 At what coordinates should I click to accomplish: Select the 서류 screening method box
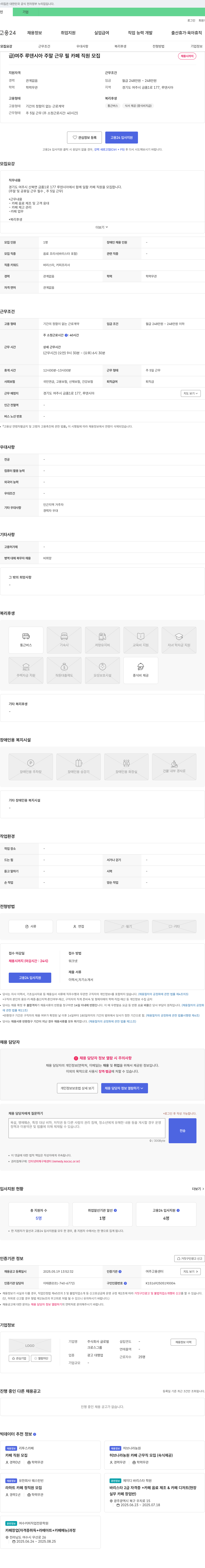(x=31, y=926)
